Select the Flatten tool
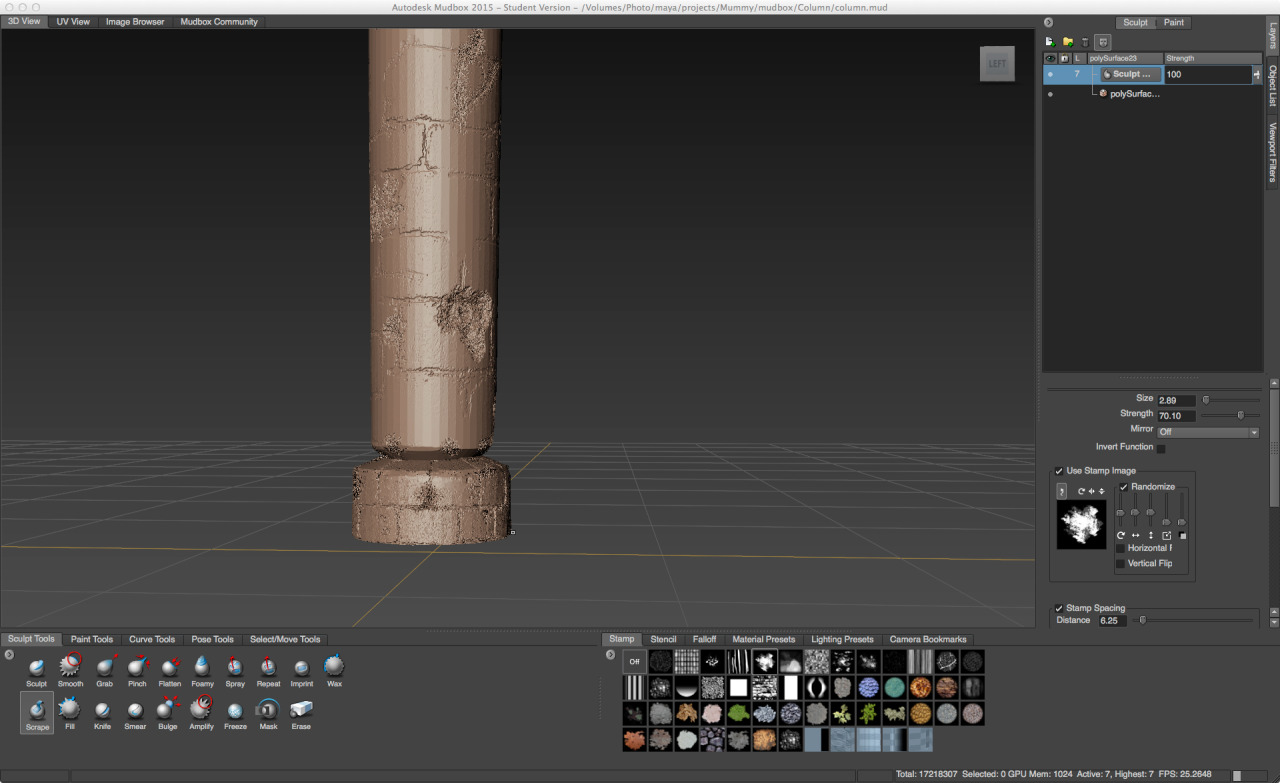The height and width of the screenshot is (783, 1280). pyautogui.click(x=169, y=670)
